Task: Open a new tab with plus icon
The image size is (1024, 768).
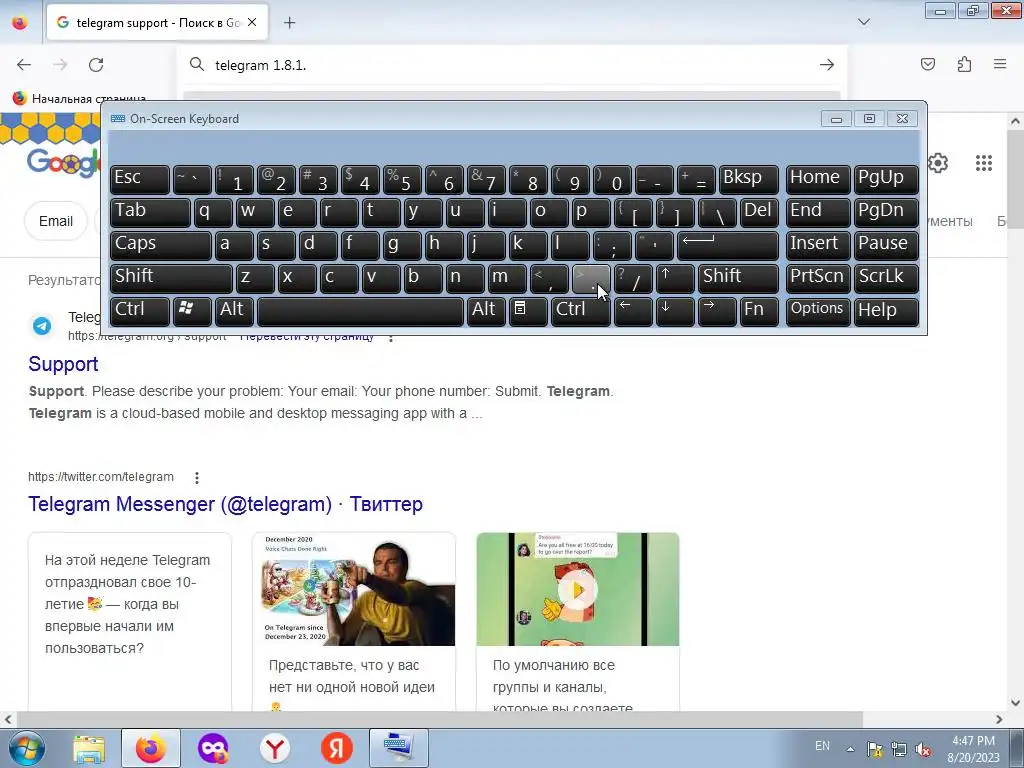Action: (x=289, y=23)
